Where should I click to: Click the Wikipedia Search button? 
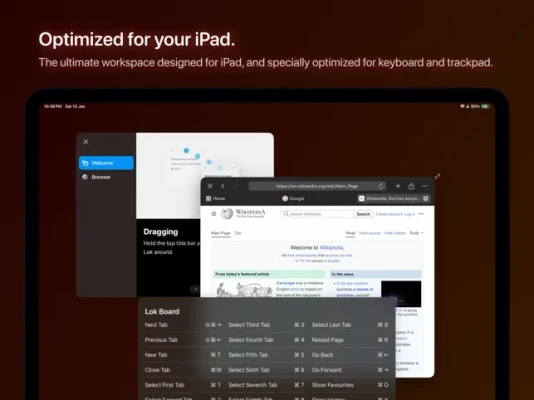pyautogui.click(x=363, y=214)
